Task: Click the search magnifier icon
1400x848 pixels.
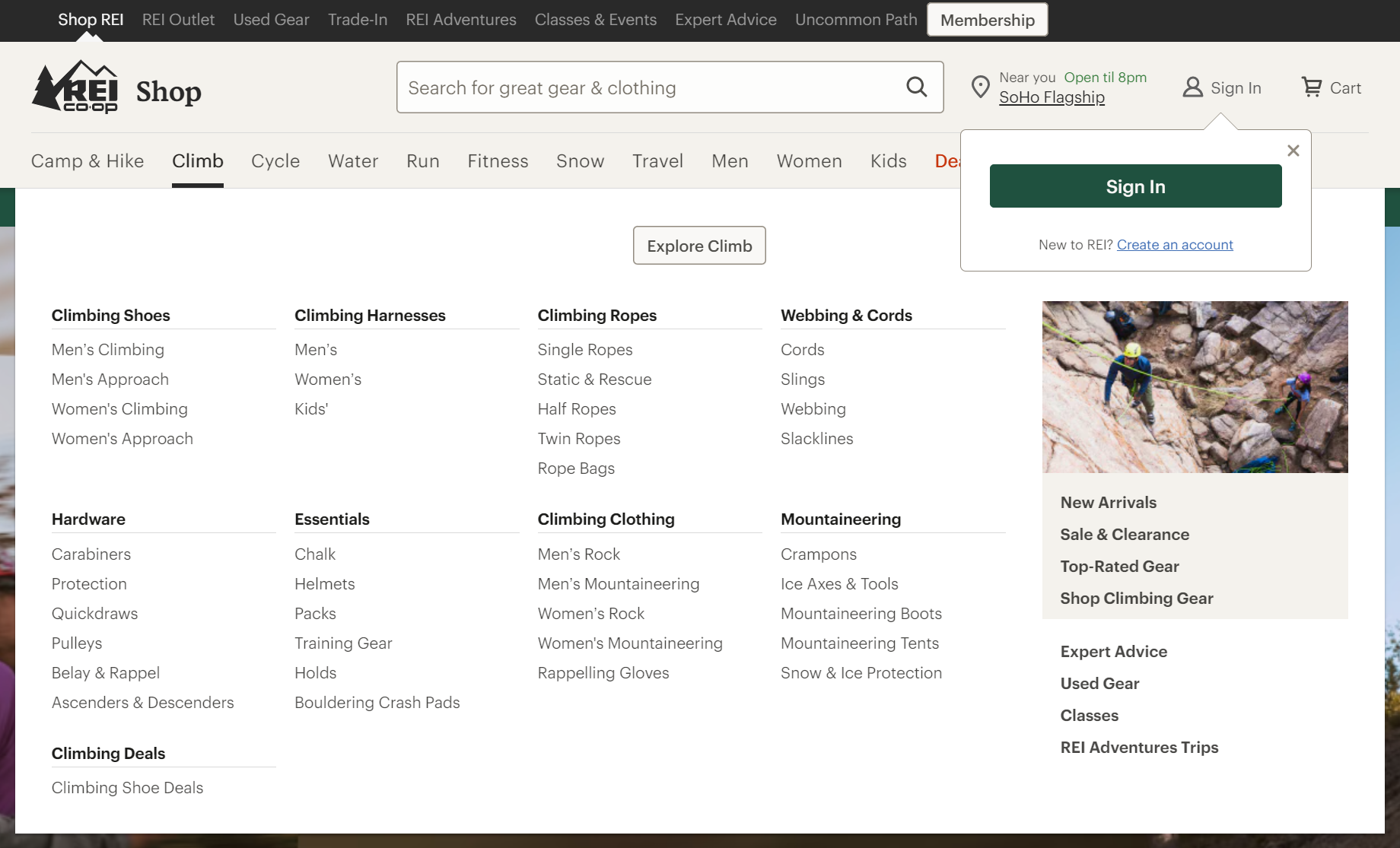Action: (917, 87)
